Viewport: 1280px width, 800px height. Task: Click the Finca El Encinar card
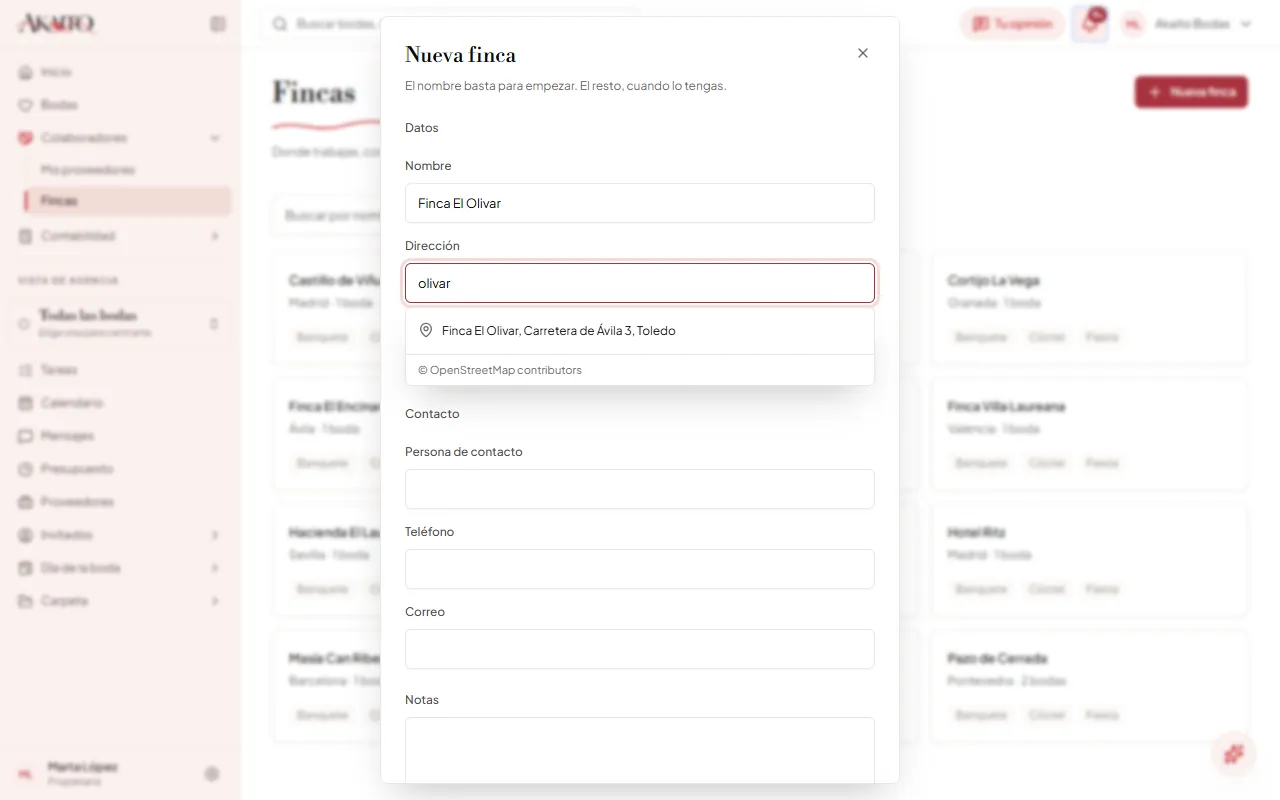click(327, 434)
